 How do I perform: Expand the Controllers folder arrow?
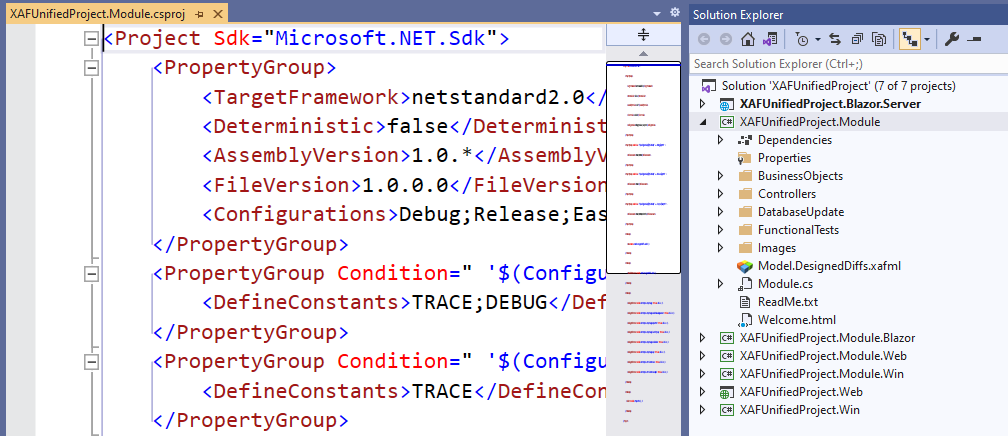point(721,194)
